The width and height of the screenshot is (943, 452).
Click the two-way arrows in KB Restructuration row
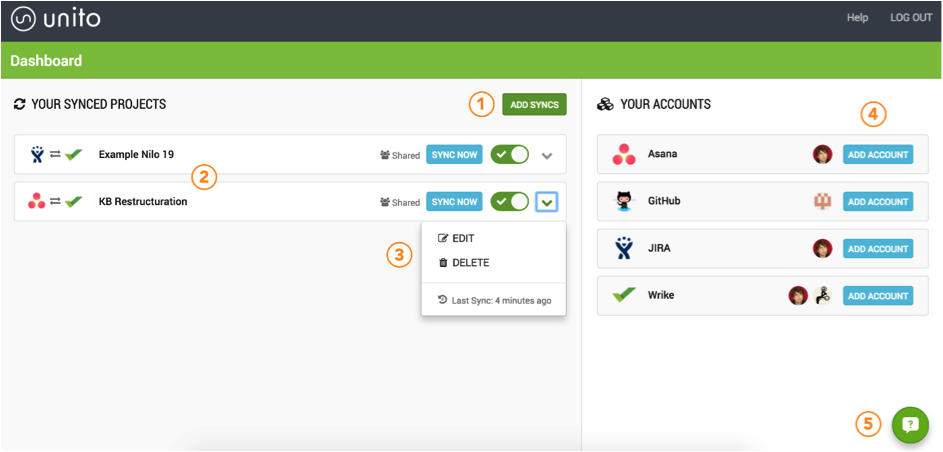[x=55, y=201]
